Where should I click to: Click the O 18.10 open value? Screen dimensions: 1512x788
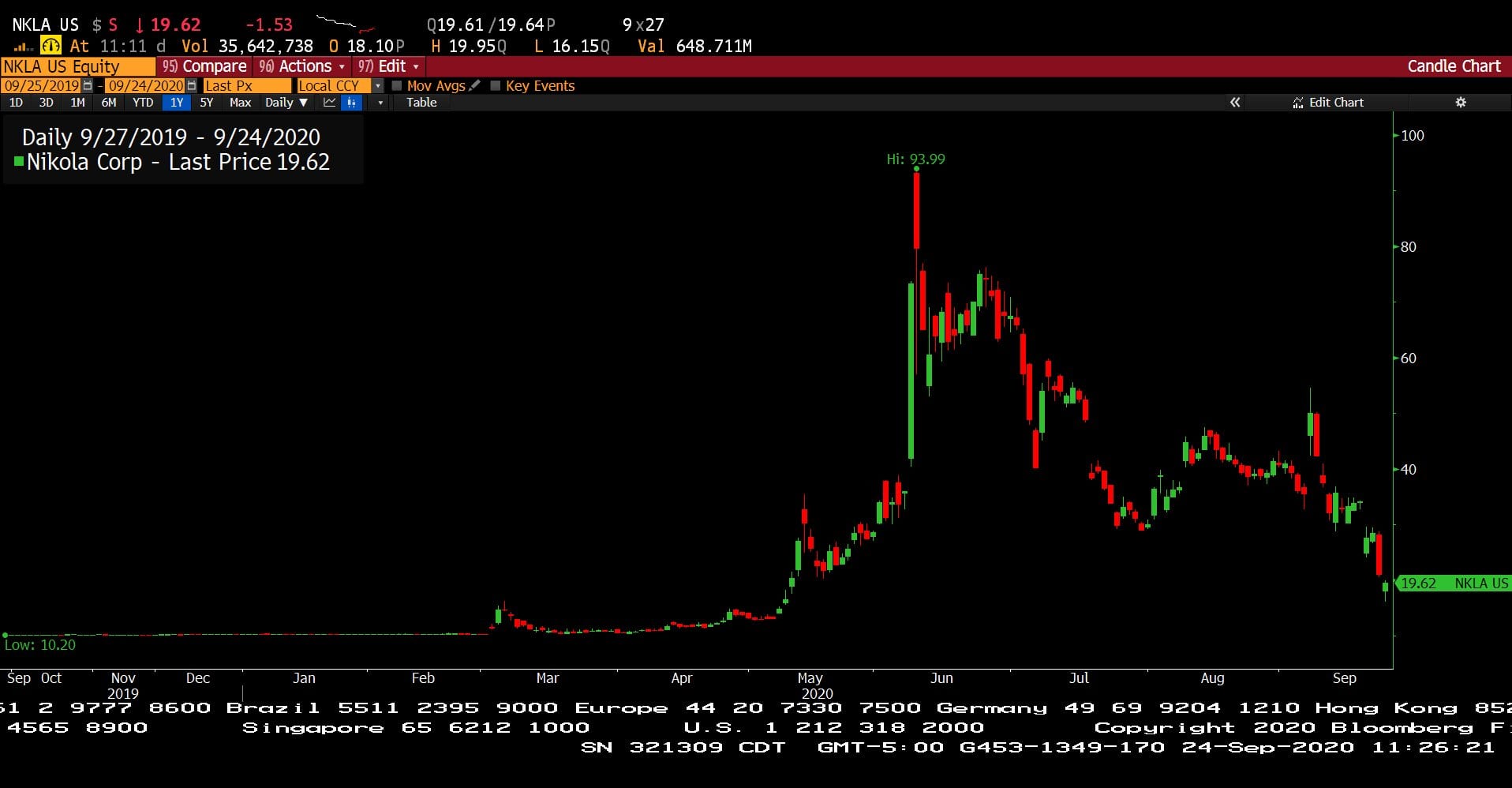pos(367,47)
